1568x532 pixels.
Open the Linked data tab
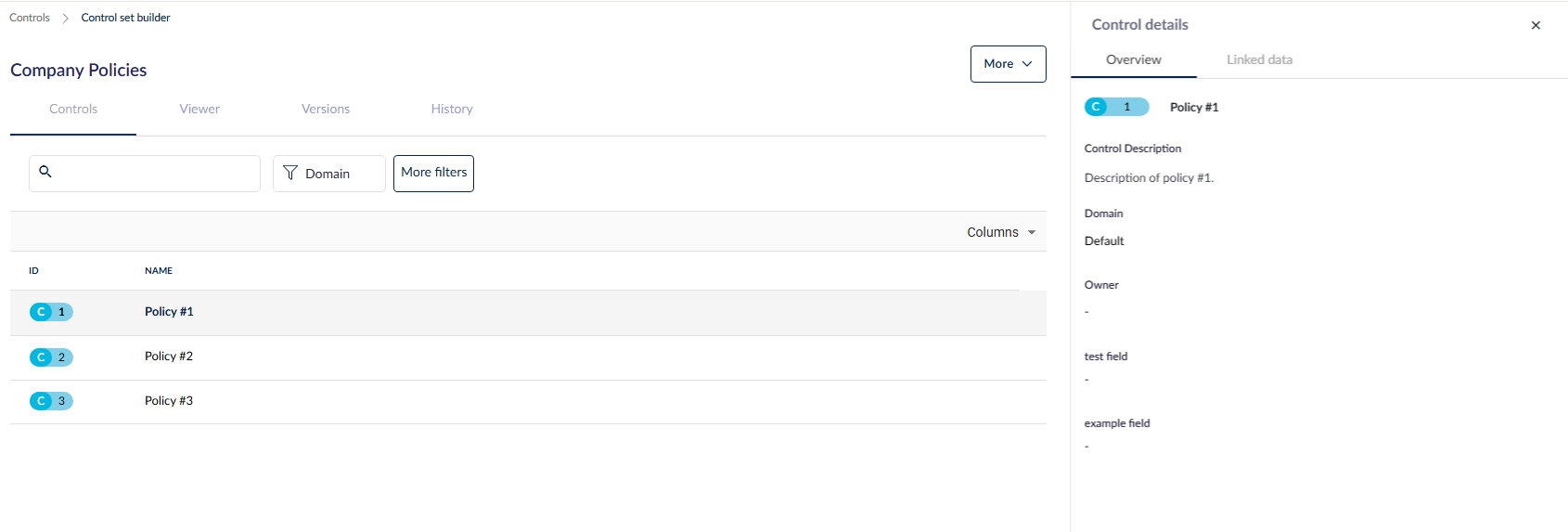point(1259,59)
